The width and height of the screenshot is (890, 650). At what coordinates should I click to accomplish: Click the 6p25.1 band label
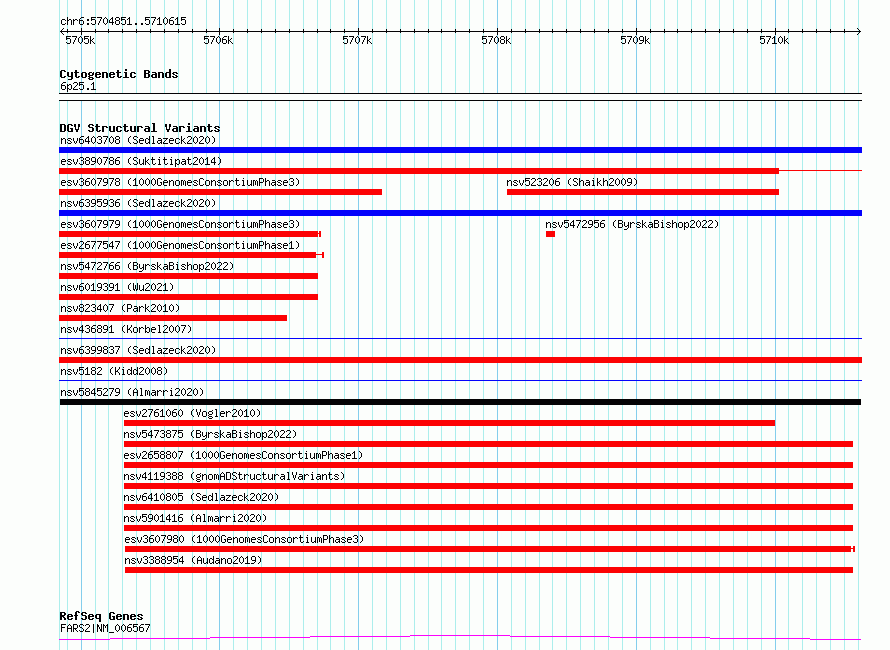coord(78,86)
